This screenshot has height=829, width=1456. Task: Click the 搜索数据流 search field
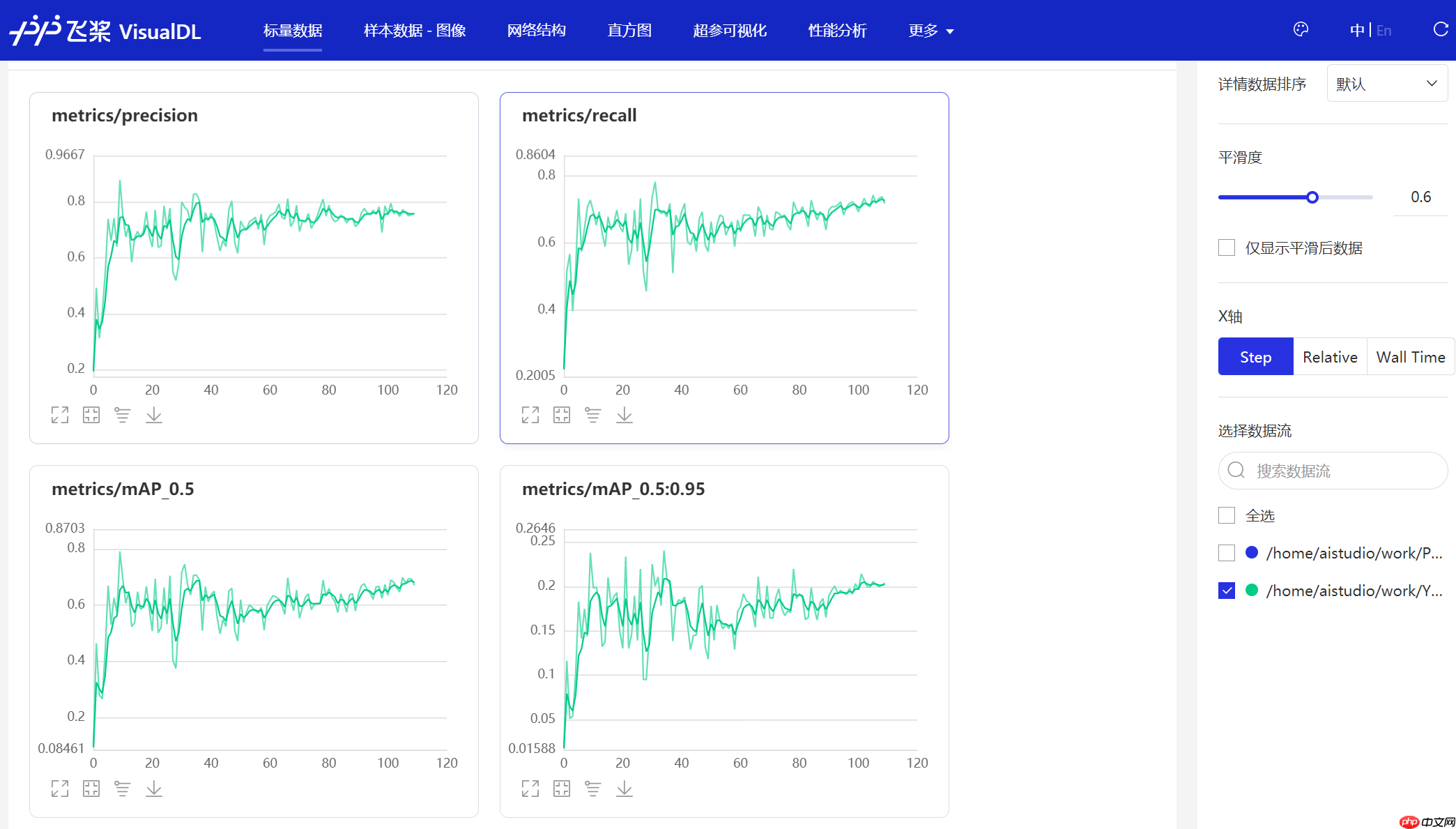[x=1333, y=471]
